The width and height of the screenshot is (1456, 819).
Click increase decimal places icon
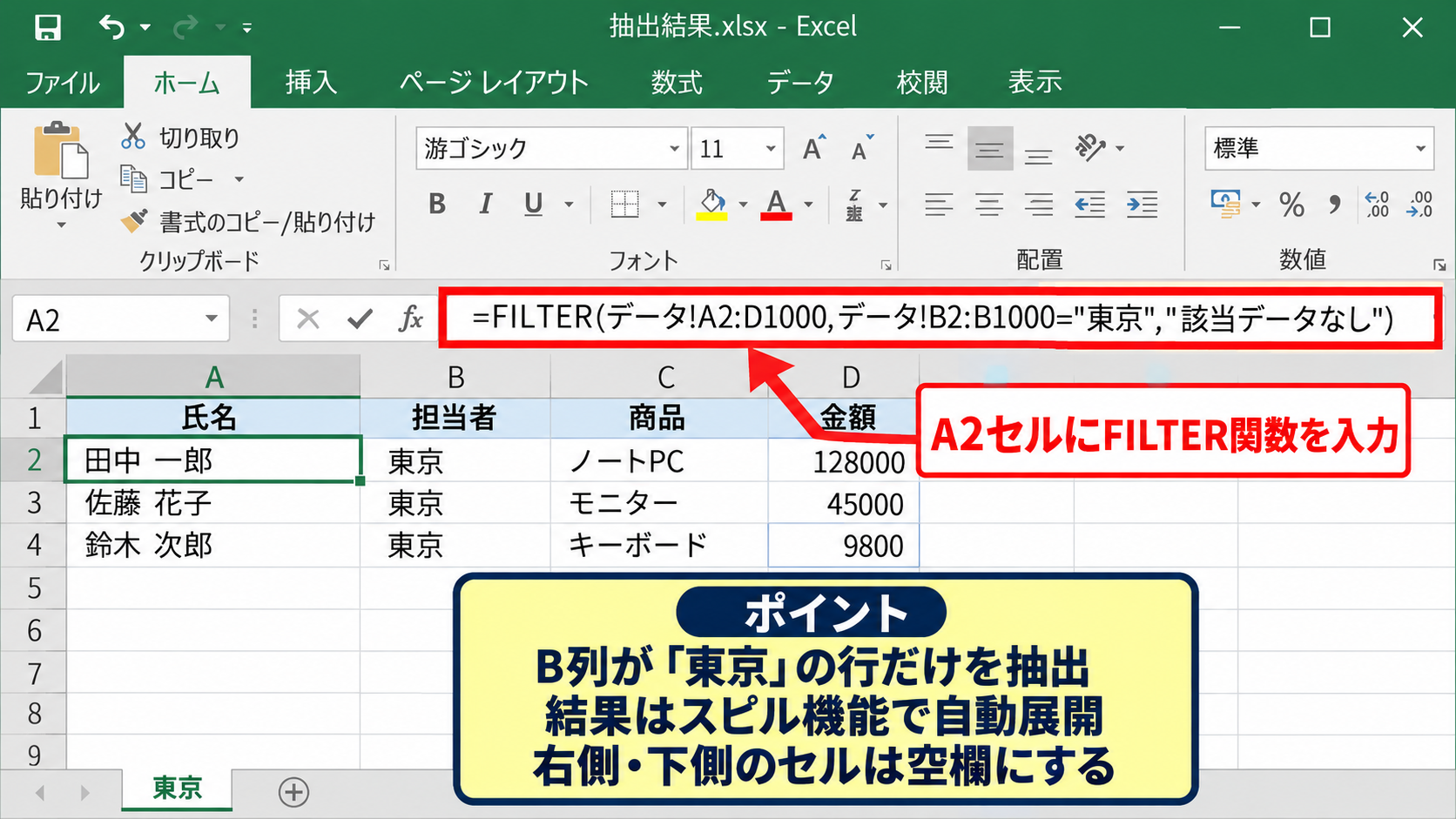coord(1378,205)
